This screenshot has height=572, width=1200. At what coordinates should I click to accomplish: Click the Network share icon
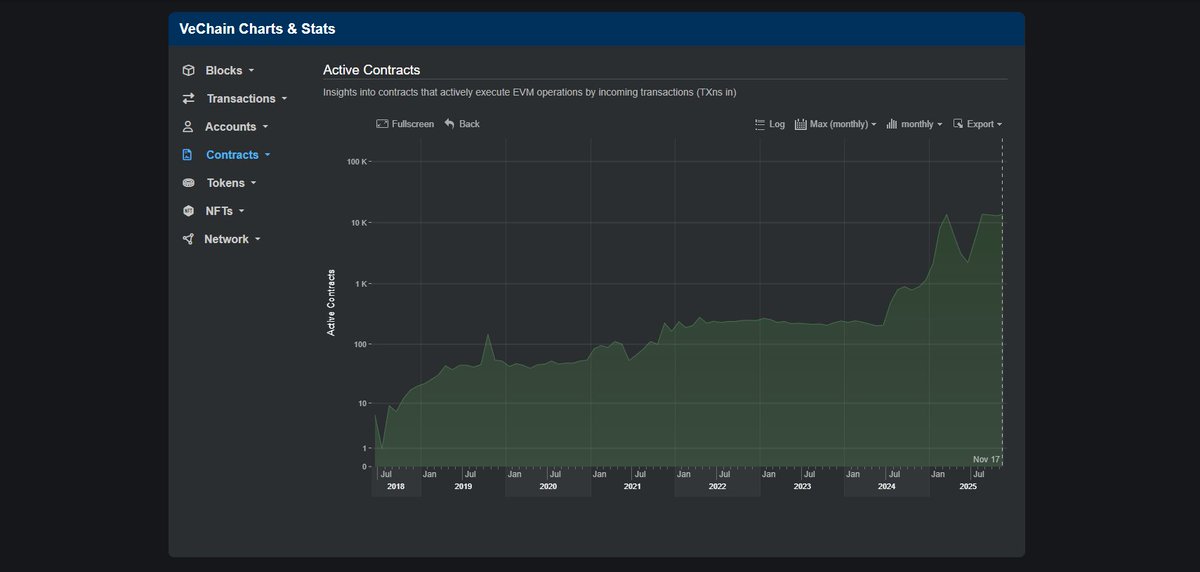click(188, 239)
